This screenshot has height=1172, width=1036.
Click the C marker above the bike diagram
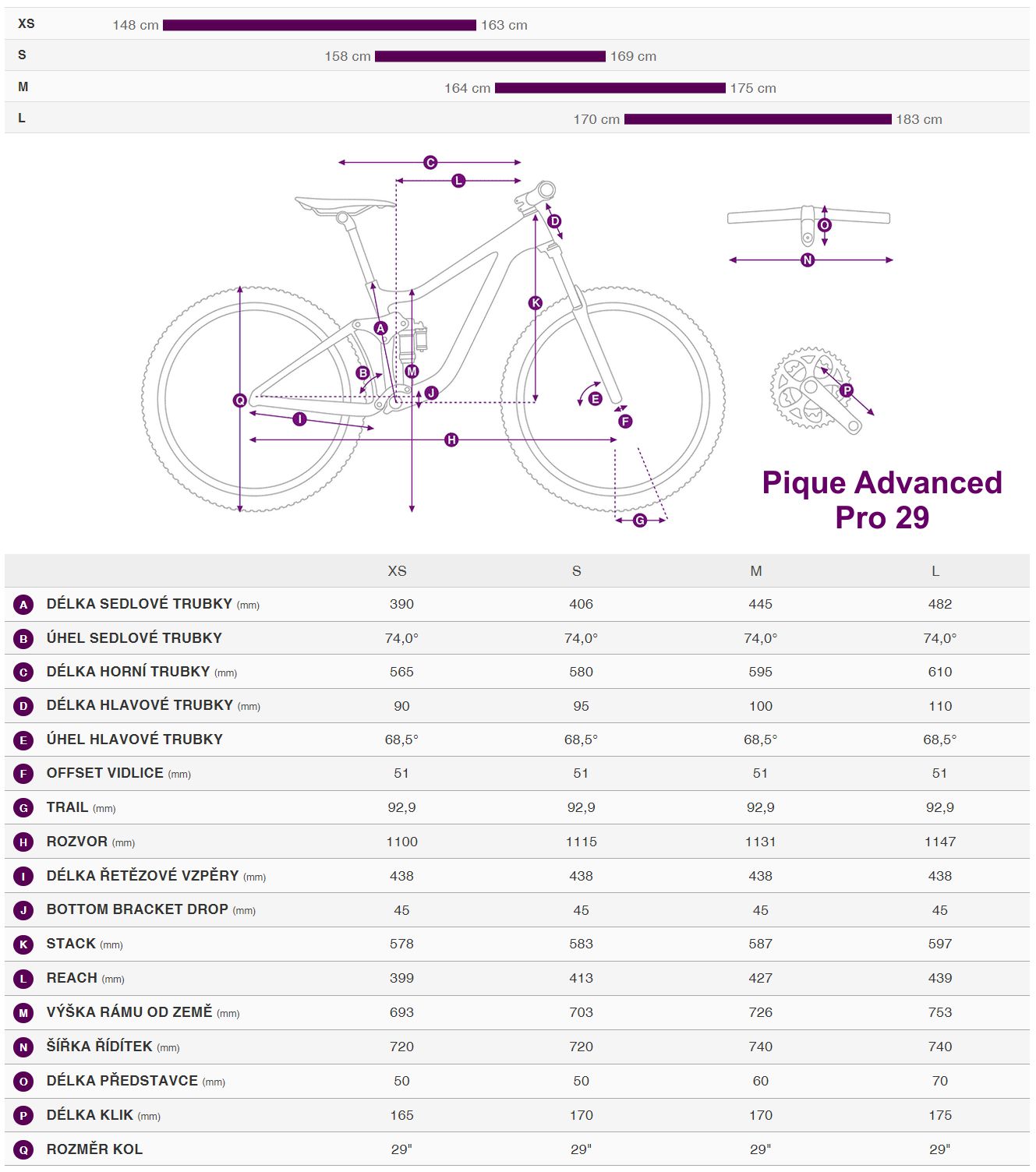pos(430,163)
